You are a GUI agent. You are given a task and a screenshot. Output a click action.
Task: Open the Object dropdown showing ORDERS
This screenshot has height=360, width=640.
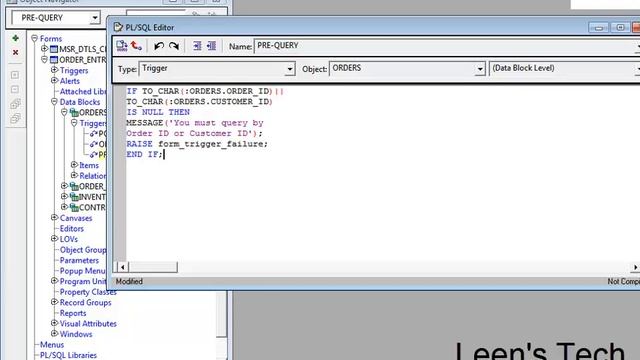[x=480, y=69]
